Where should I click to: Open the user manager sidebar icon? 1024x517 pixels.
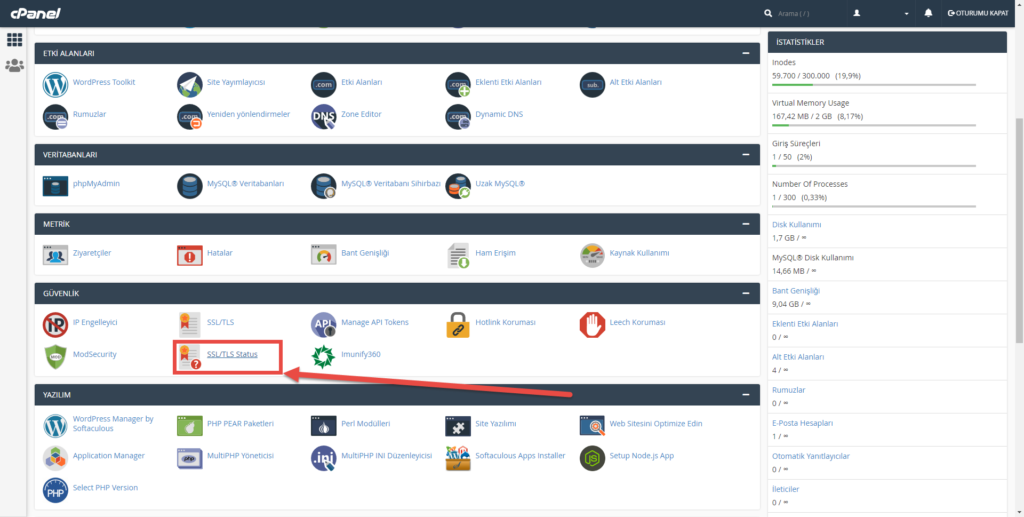(x=14, y=66)
